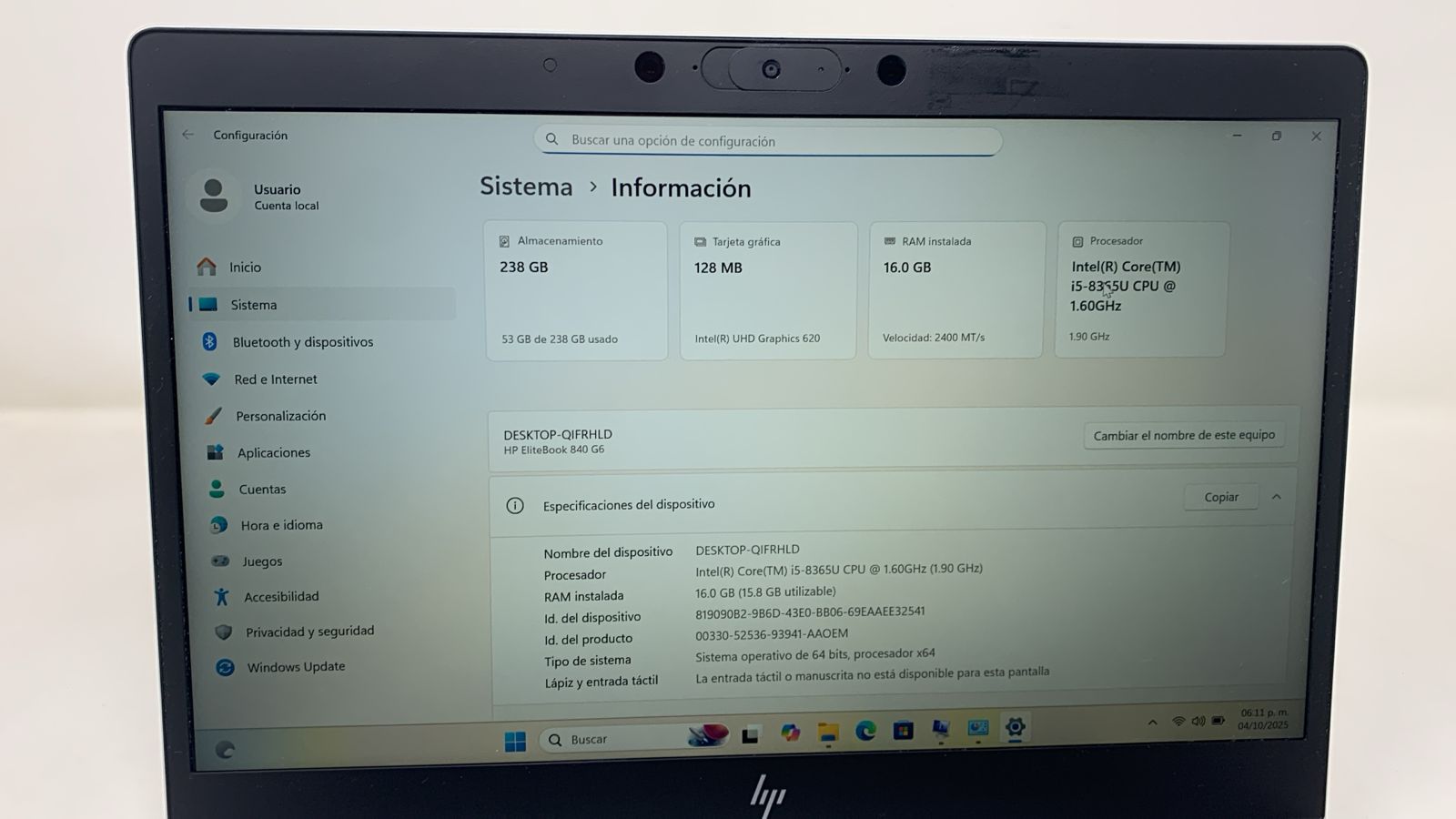The width and height of the screenshot is (1456, 819).
Task: Select Cuentas in the navigation menu
Action: point(263,489)
